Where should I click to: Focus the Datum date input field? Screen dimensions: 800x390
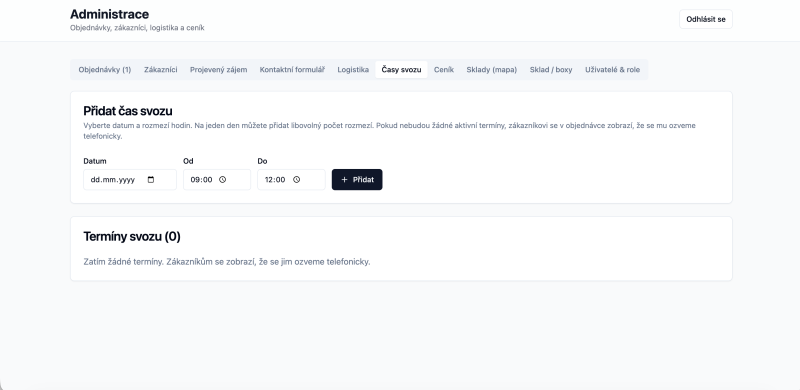[x=130, y=180]
